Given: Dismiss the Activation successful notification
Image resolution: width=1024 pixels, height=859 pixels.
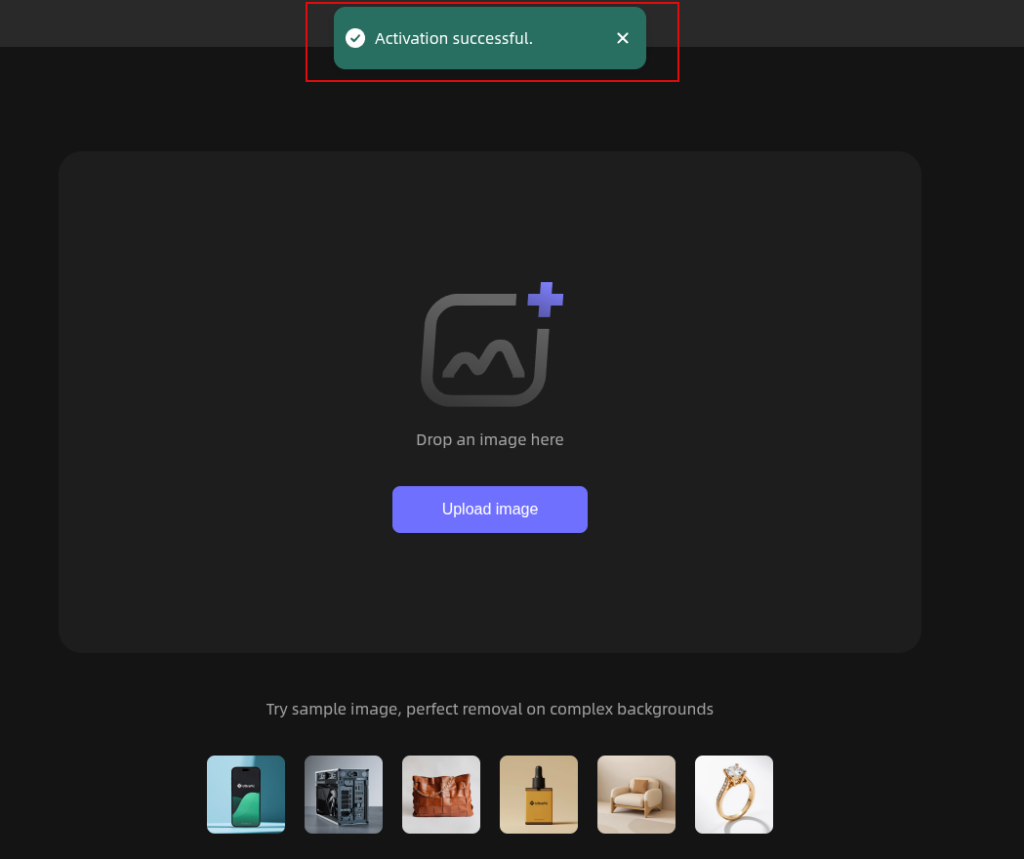Looking at the screenshot, I should coord(622,39).
